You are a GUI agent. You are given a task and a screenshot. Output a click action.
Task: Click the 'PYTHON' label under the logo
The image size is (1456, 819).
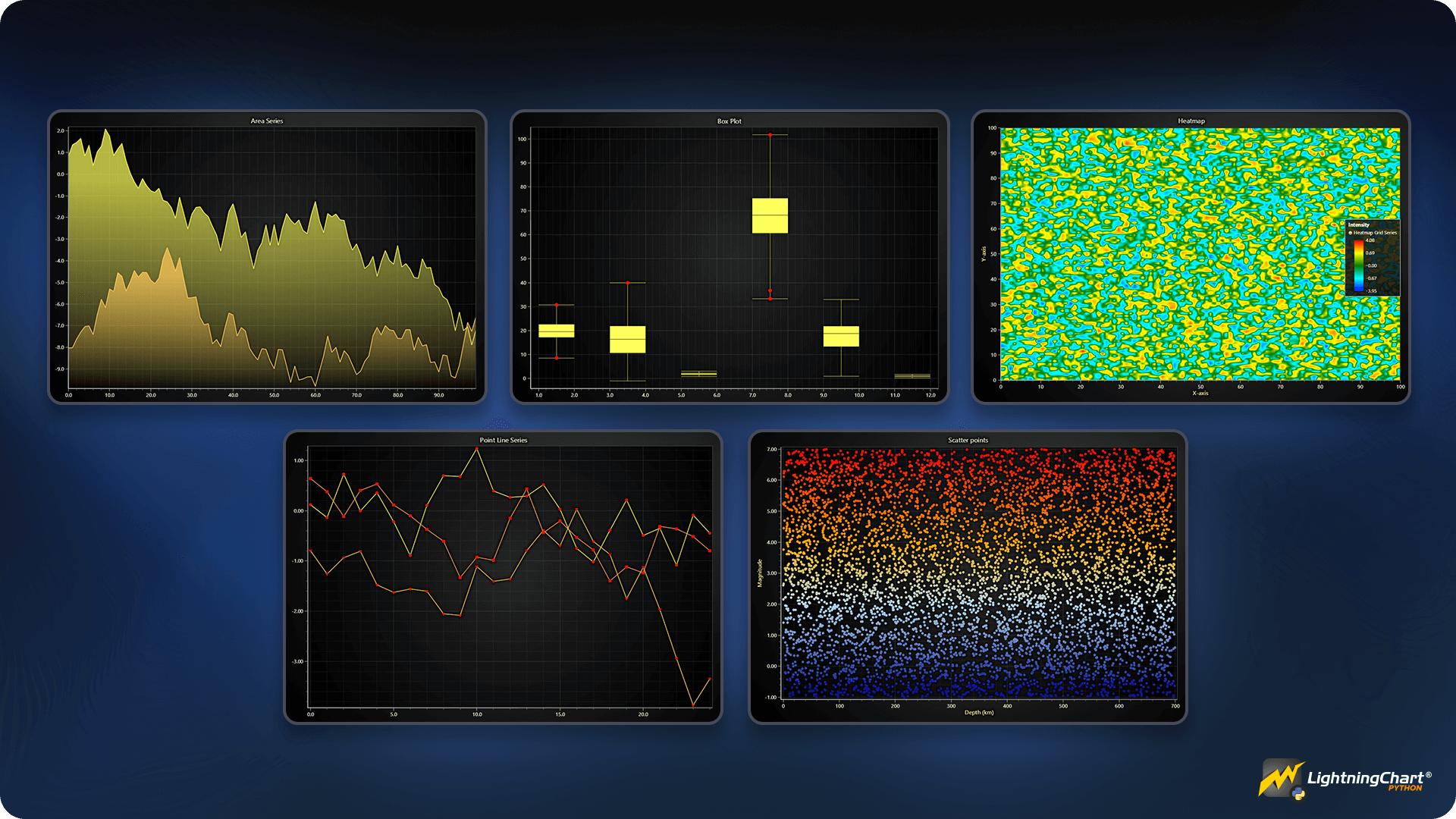1405,789
